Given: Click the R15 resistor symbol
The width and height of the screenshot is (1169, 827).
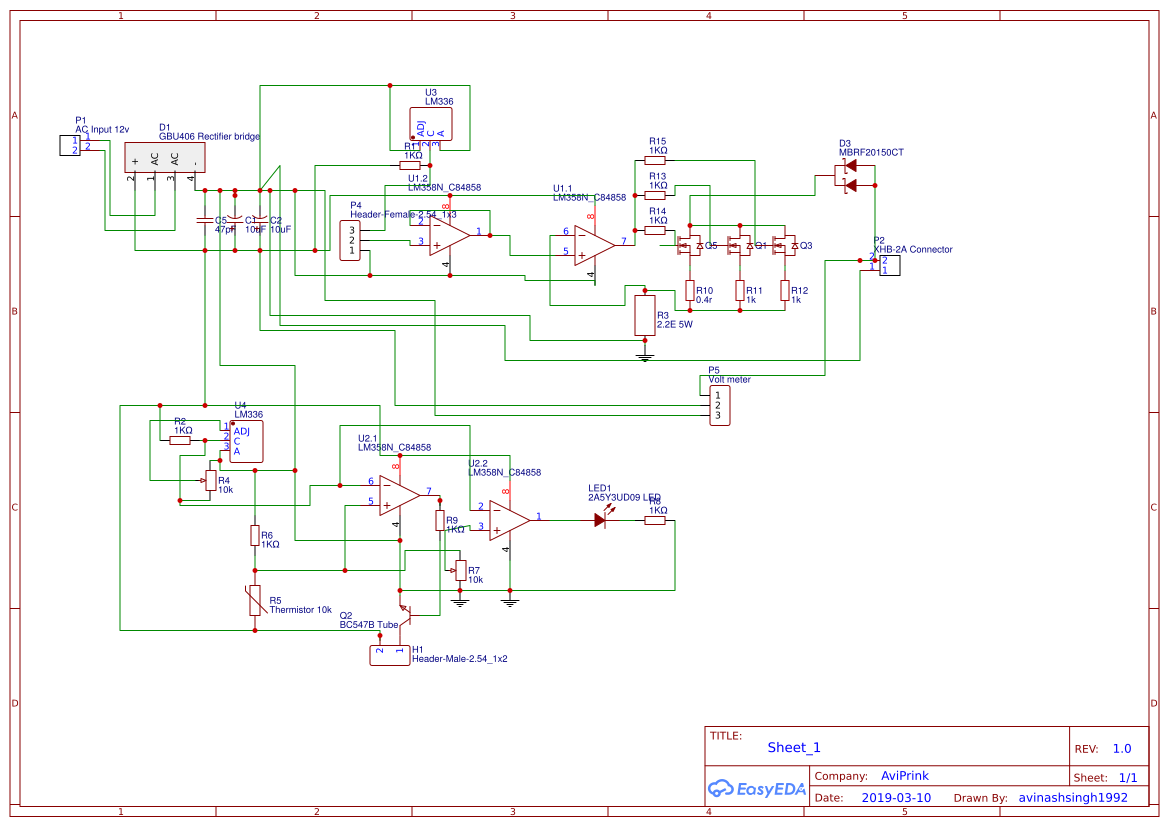Looking at the screenshot, I should pyautogui.click(x=655, y=160).
